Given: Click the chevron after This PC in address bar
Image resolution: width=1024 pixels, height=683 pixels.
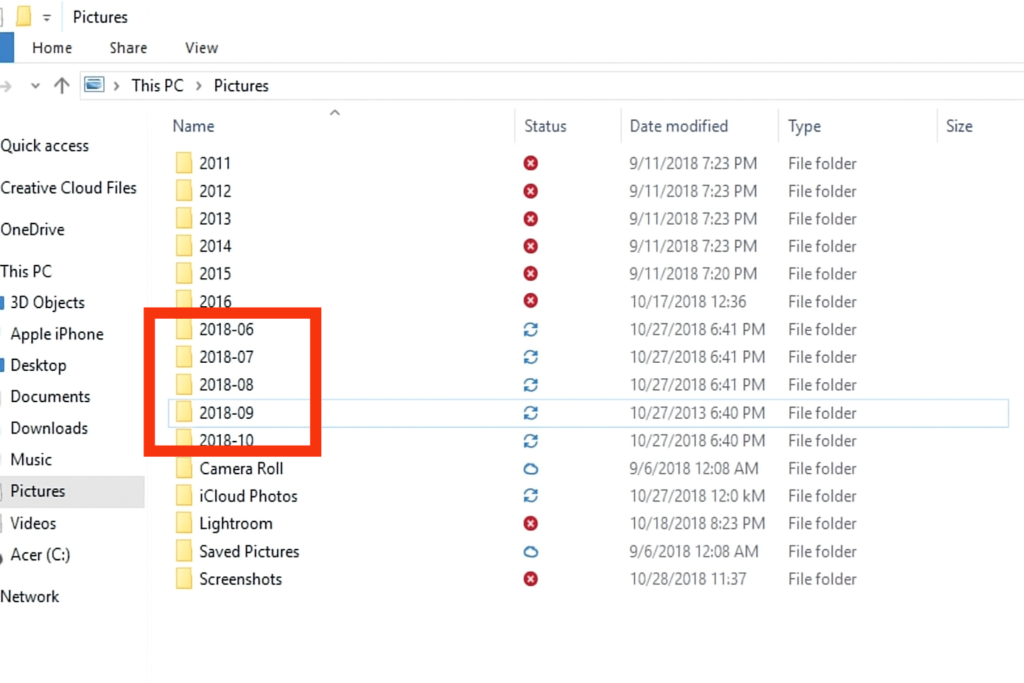Looking at the screenshot, I should click(x=198, y=86).
